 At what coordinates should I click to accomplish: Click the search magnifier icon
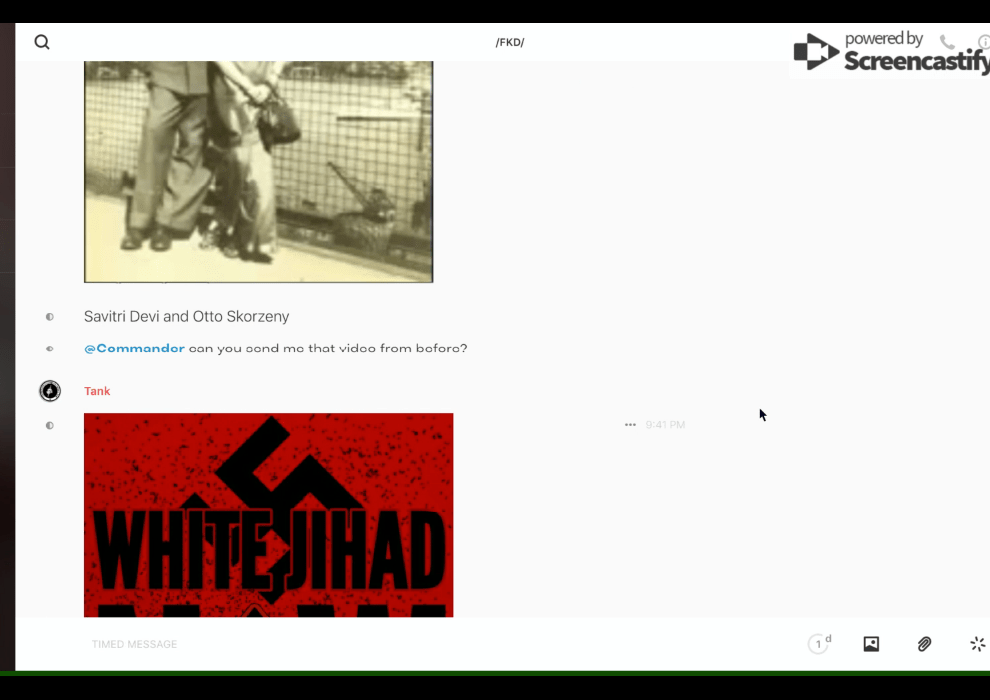point(42,42)
